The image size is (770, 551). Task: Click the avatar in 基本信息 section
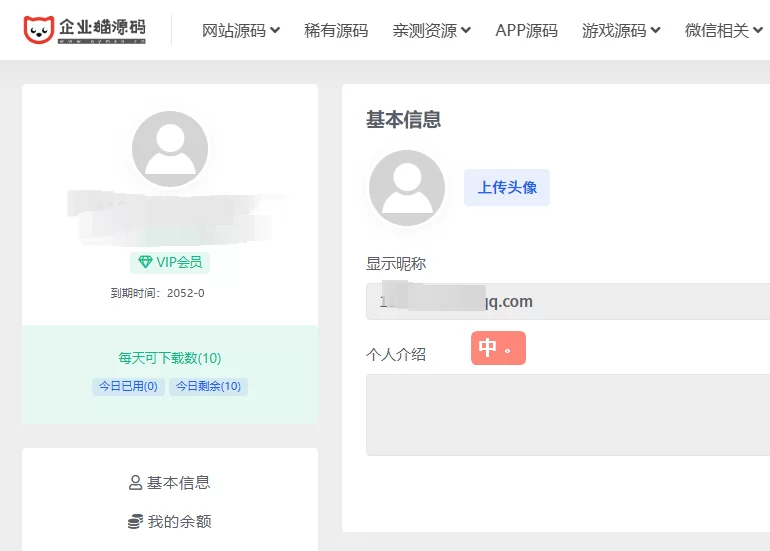point(407,188)
